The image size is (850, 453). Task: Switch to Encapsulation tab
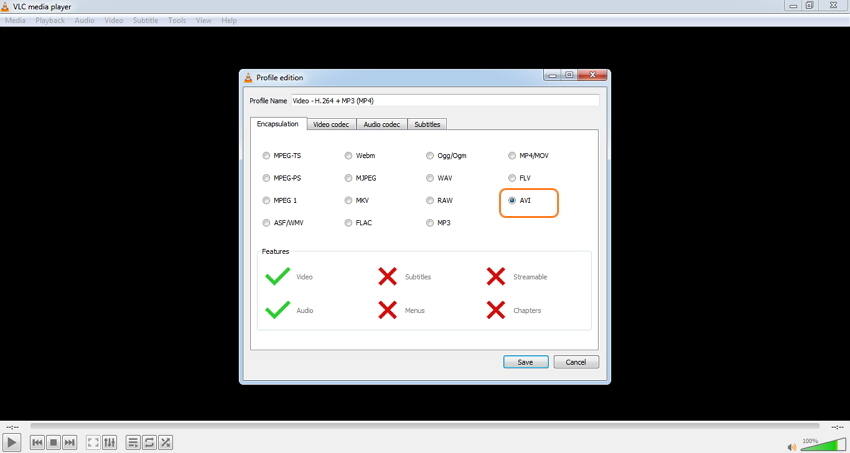(278, 124)
